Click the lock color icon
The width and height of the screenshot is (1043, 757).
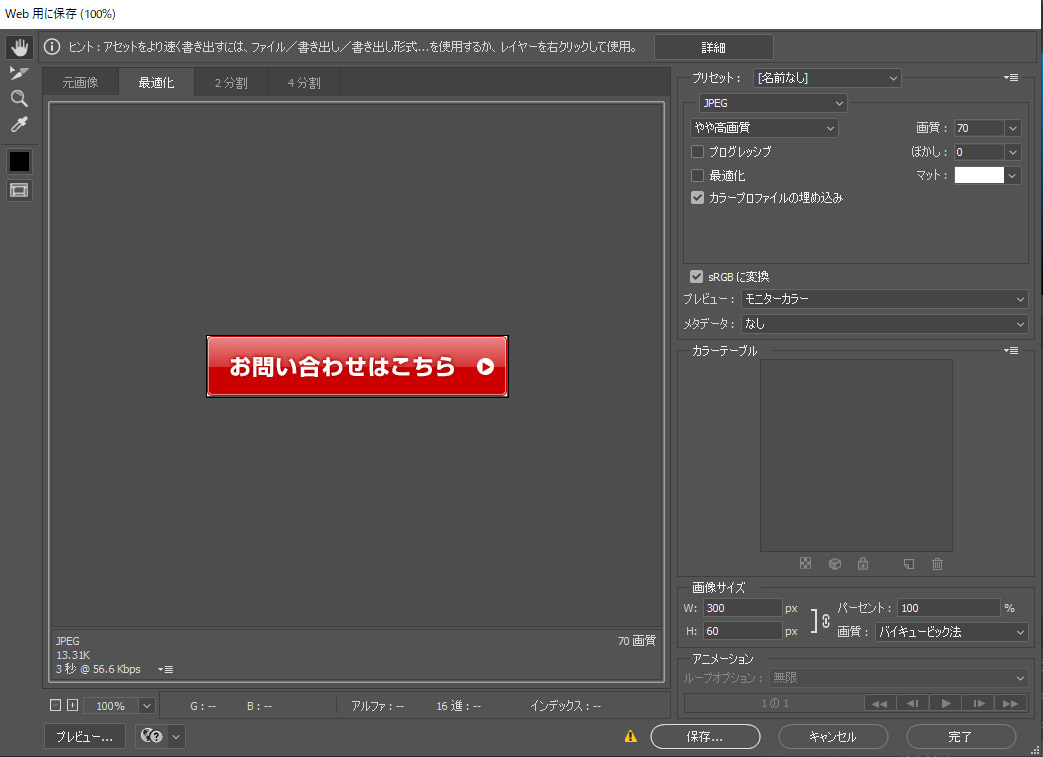click(x=863, y=563)
